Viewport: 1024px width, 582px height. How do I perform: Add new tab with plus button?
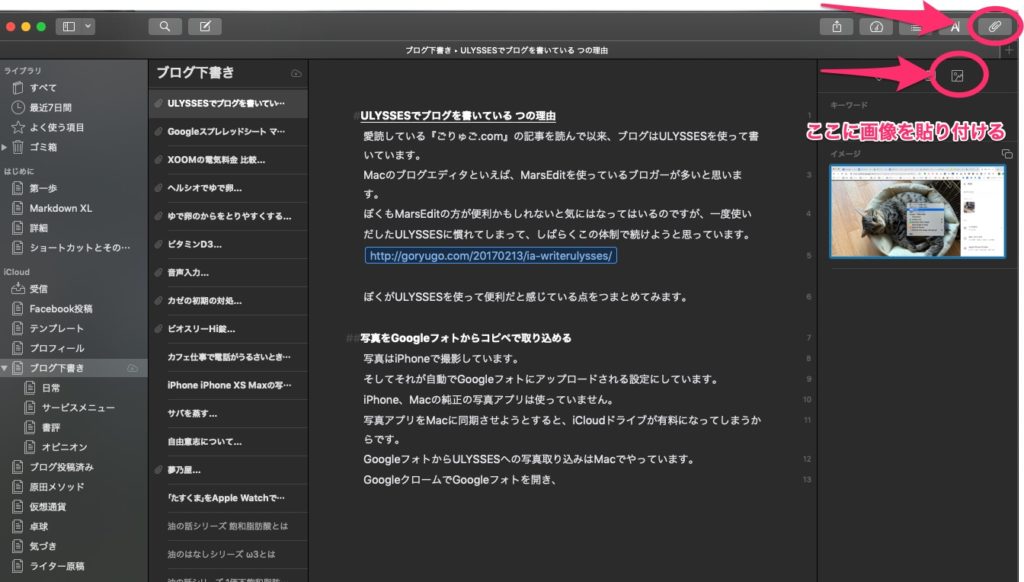pyautogui.click(x=1010, y=50)
